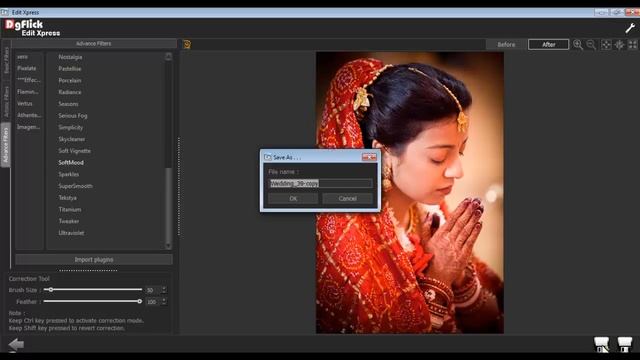Click the bottom save-as icon with pencil
This screenshot has width=640, height=360.
pos(602,344)
